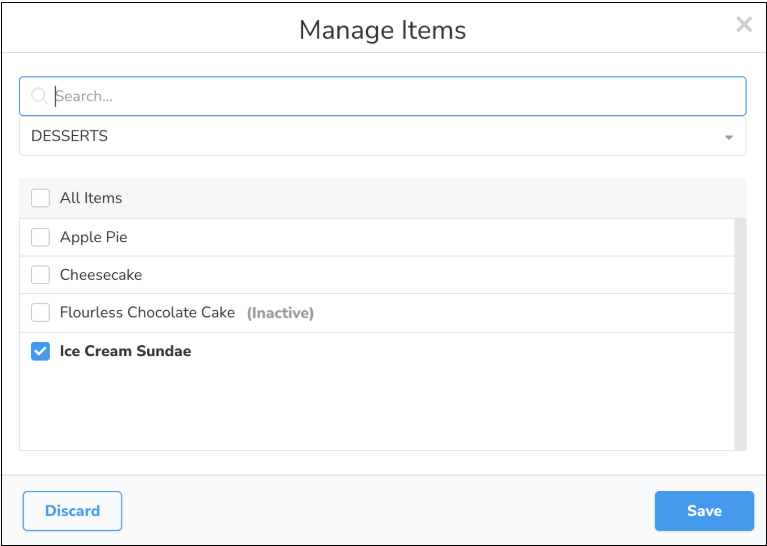The height and width of the screenshot is (546, 767).
Task: Close the Manage Items dialog
Action: coord(744,25)
